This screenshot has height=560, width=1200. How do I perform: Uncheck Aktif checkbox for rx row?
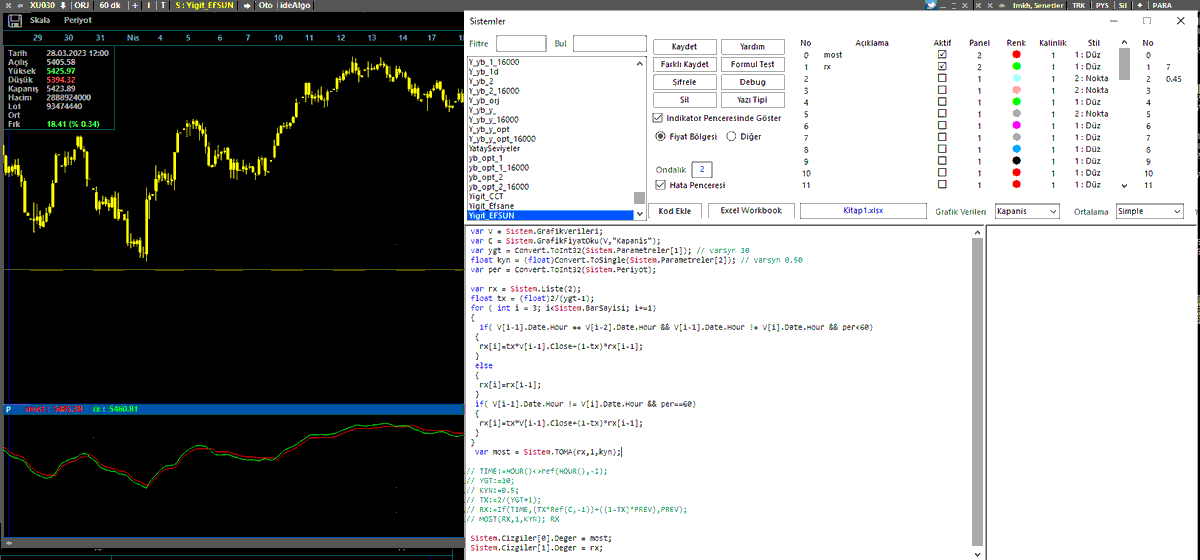click(x=942, y=66)
